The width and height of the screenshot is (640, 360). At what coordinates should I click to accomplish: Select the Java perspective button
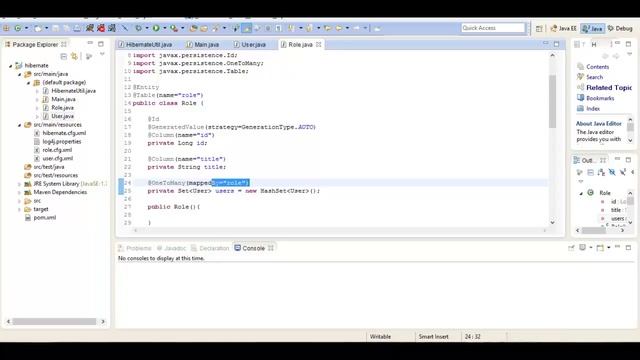593,28
